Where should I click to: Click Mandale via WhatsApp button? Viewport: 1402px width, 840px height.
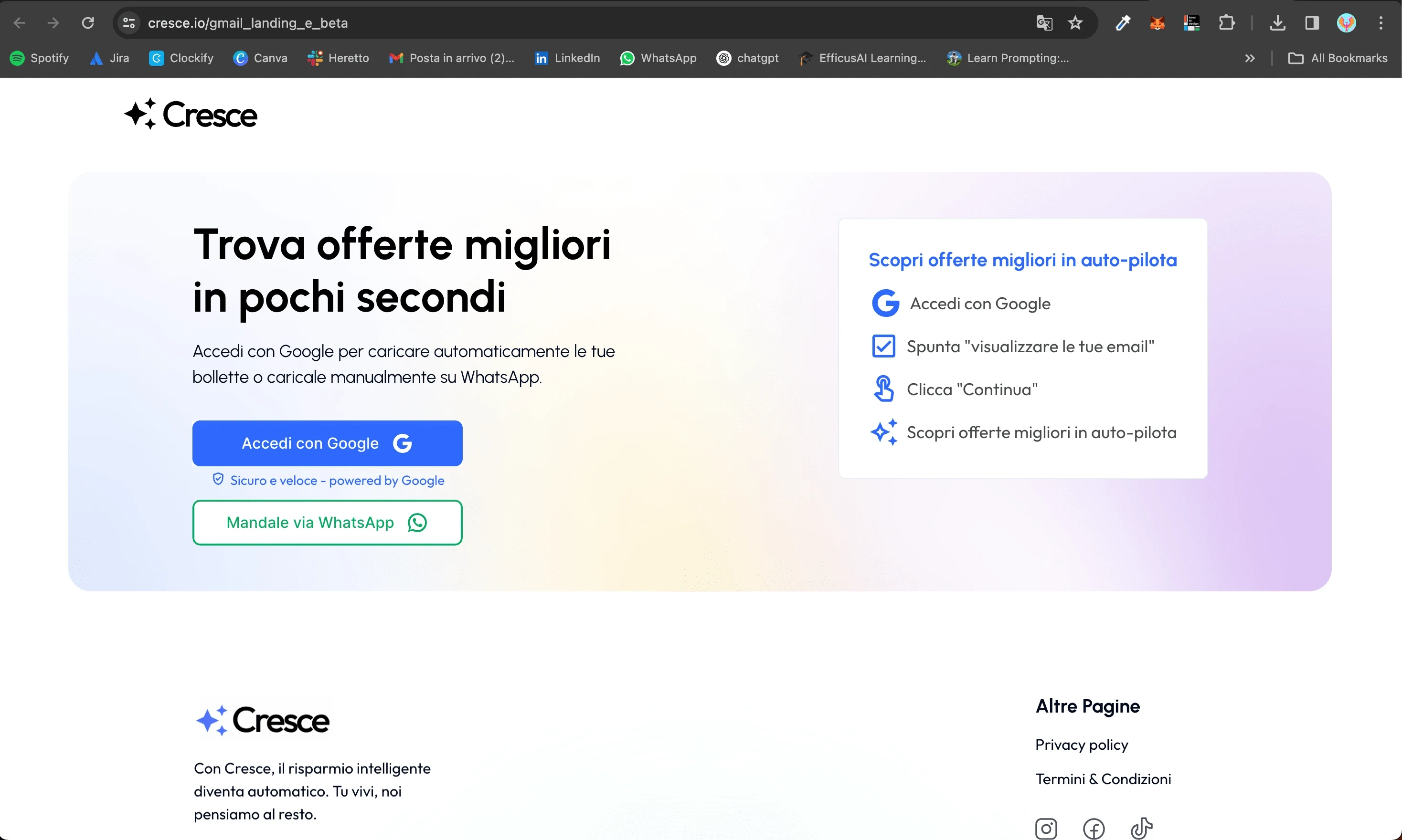click(327, 523)
